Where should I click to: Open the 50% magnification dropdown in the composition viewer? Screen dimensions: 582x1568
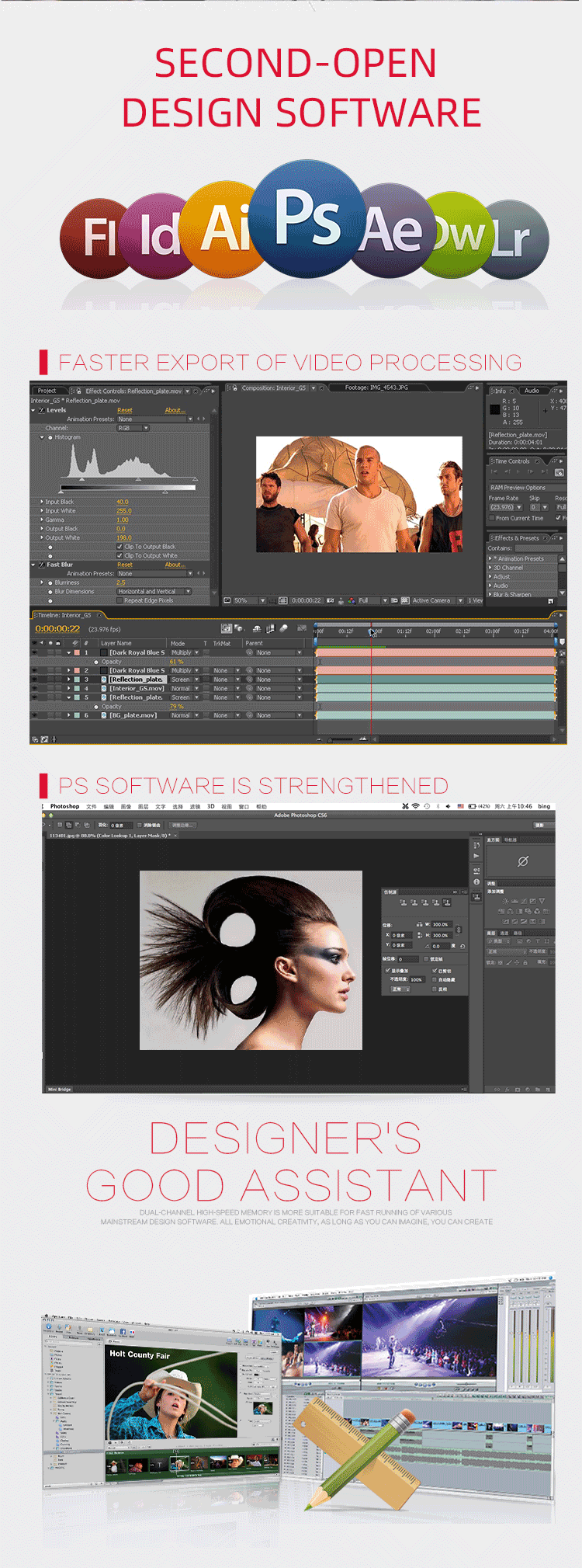tap(248, 600)
